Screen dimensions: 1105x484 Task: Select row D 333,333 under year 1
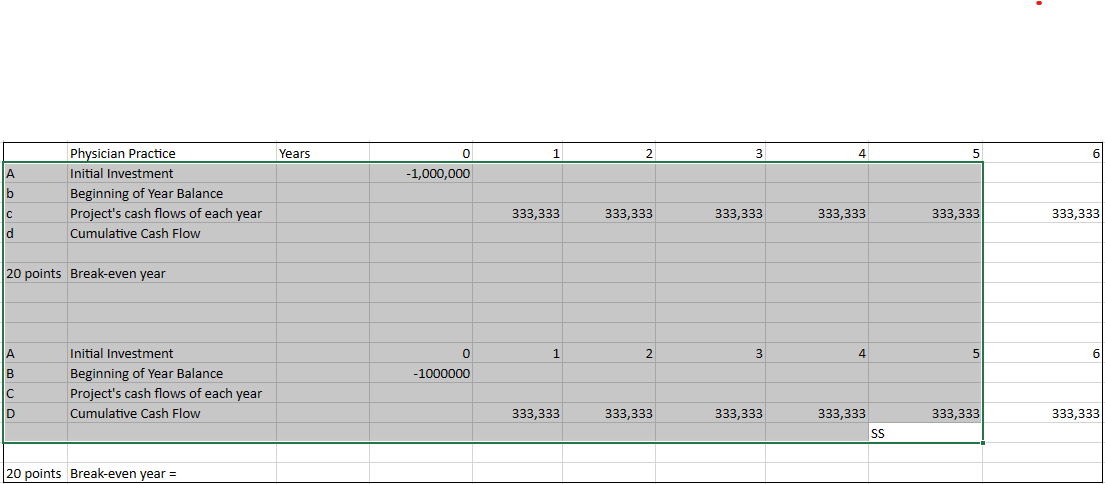(517, 414)
